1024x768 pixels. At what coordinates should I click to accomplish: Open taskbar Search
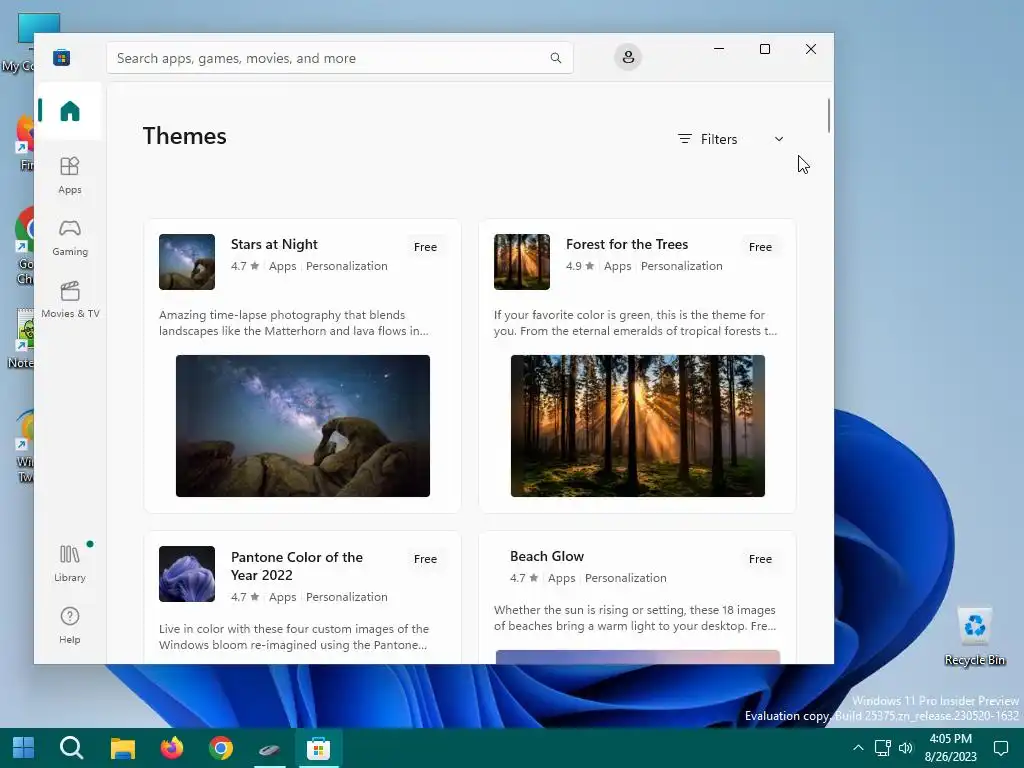coord(71,748)
